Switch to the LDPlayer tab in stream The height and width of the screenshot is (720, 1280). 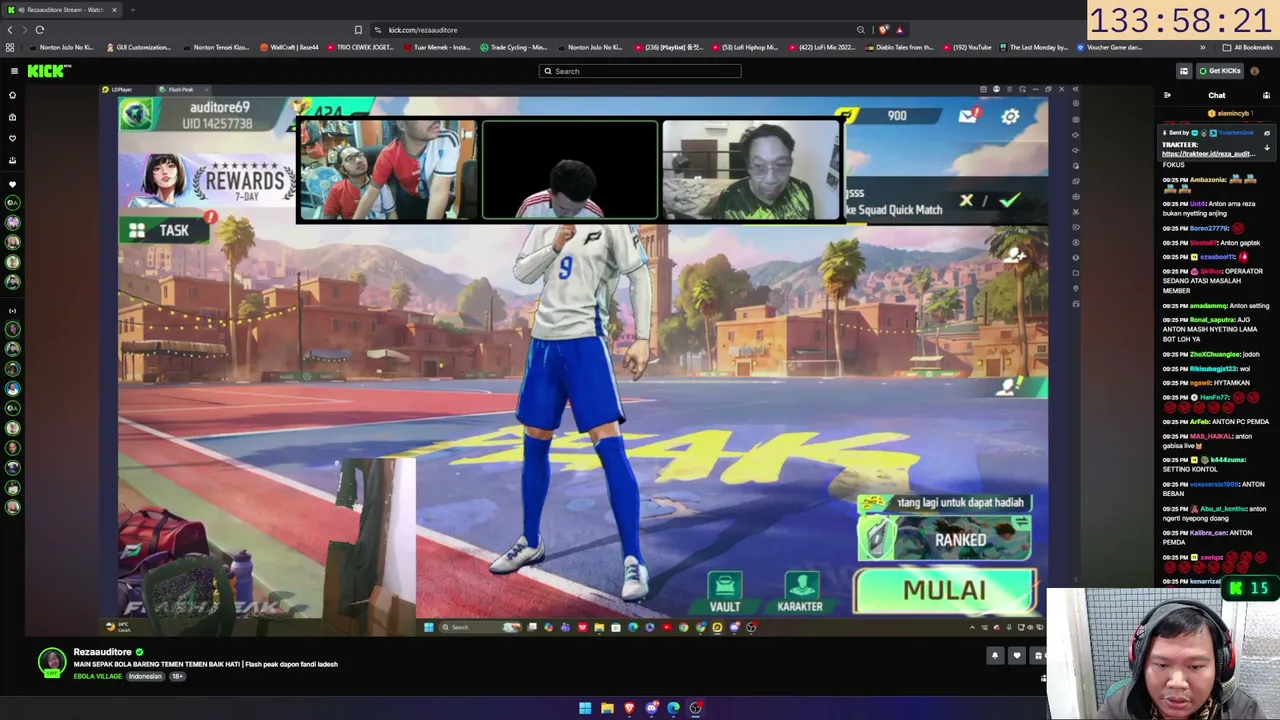point(118,89)
